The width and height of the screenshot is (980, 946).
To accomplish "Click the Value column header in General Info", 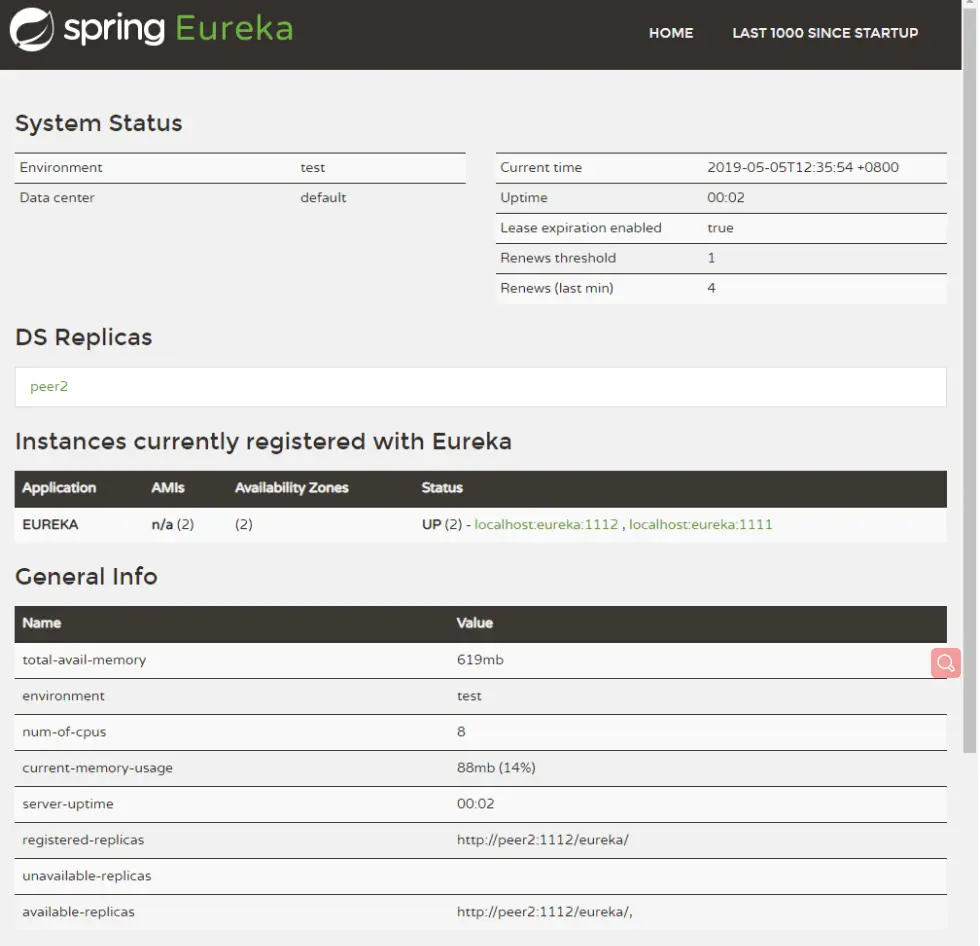I will 474,624.
